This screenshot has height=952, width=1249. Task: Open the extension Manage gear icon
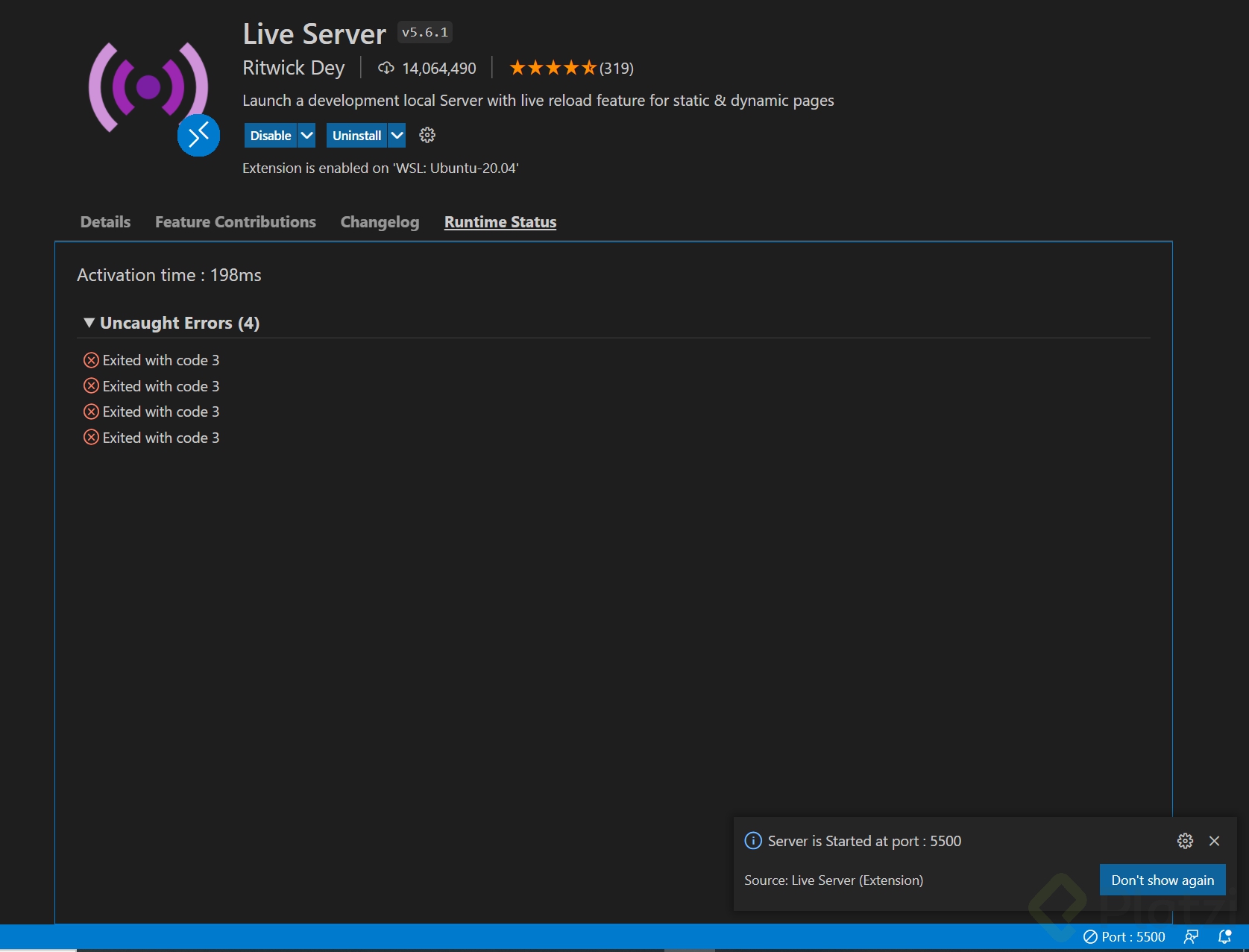427,135
